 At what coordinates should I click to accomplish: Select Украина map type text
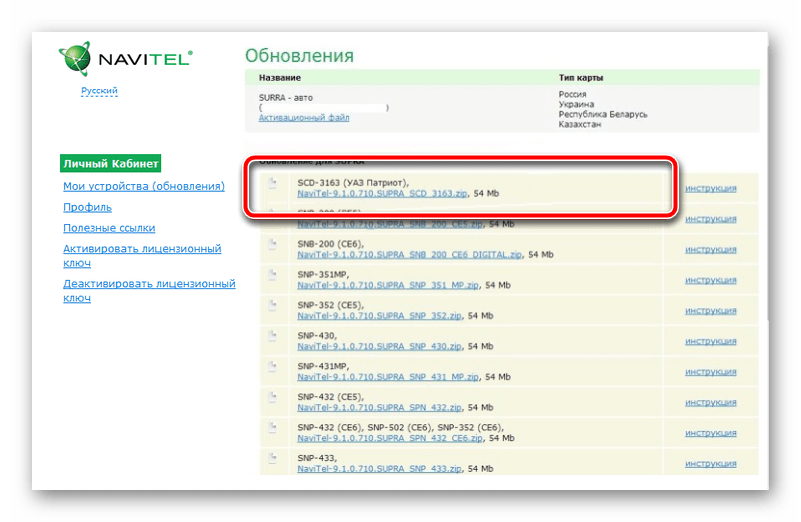[576, 104]
